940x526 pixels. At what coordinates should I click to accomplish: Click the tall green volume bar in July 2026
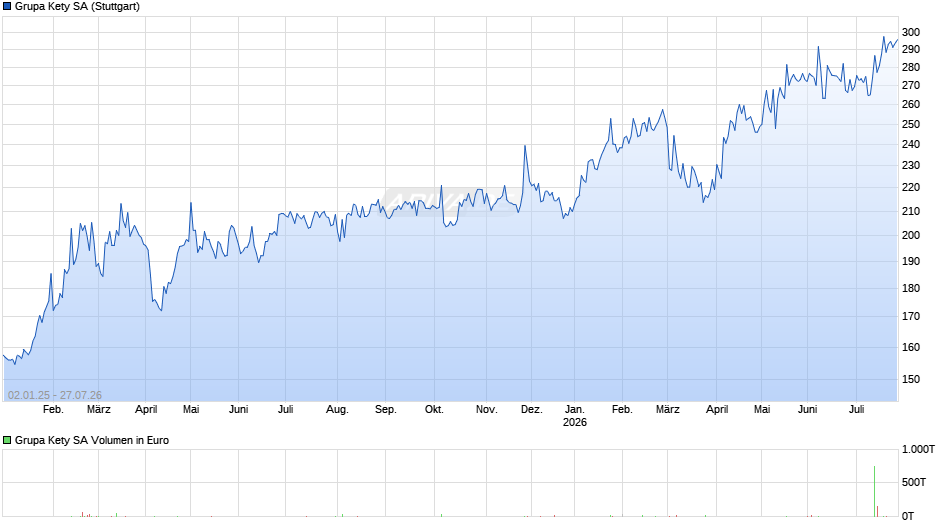(874, 491)
